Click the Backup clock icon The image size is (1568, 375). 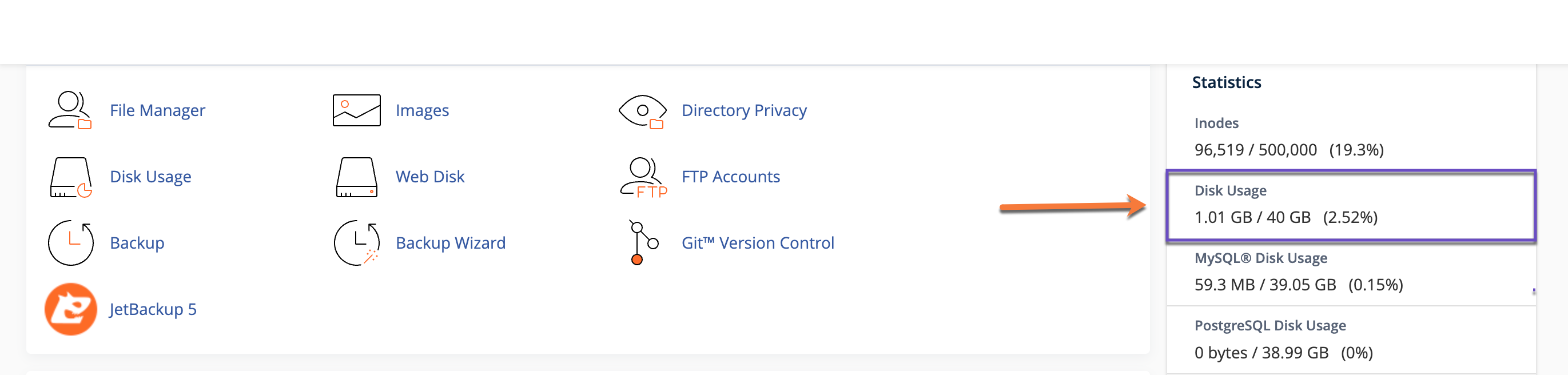click(70, 243)
